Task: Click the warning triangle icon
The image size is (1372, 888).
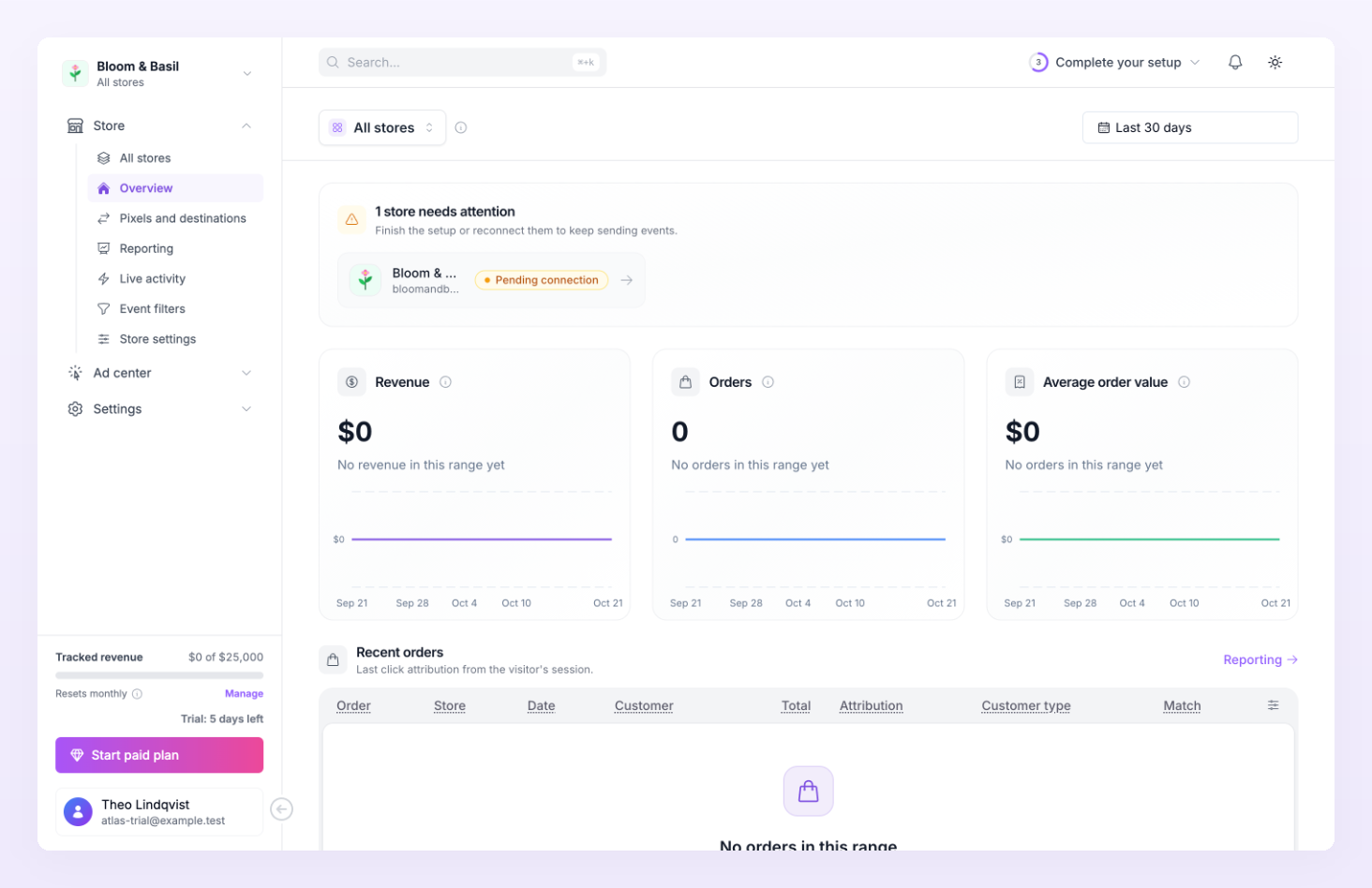Action: 351,219
